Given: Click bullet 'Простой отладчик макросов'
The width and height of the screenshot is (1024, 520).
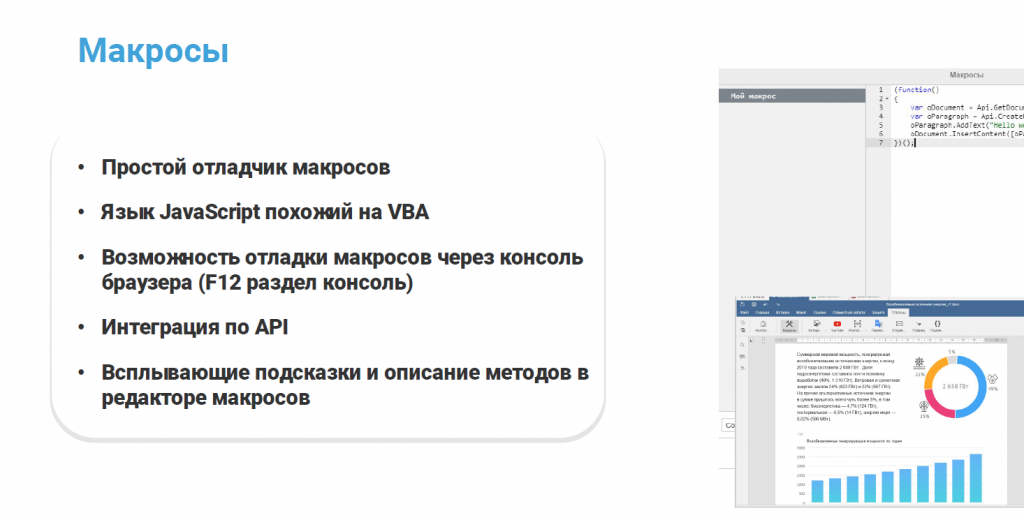Looking at the screenshot, I should point(246,167).
